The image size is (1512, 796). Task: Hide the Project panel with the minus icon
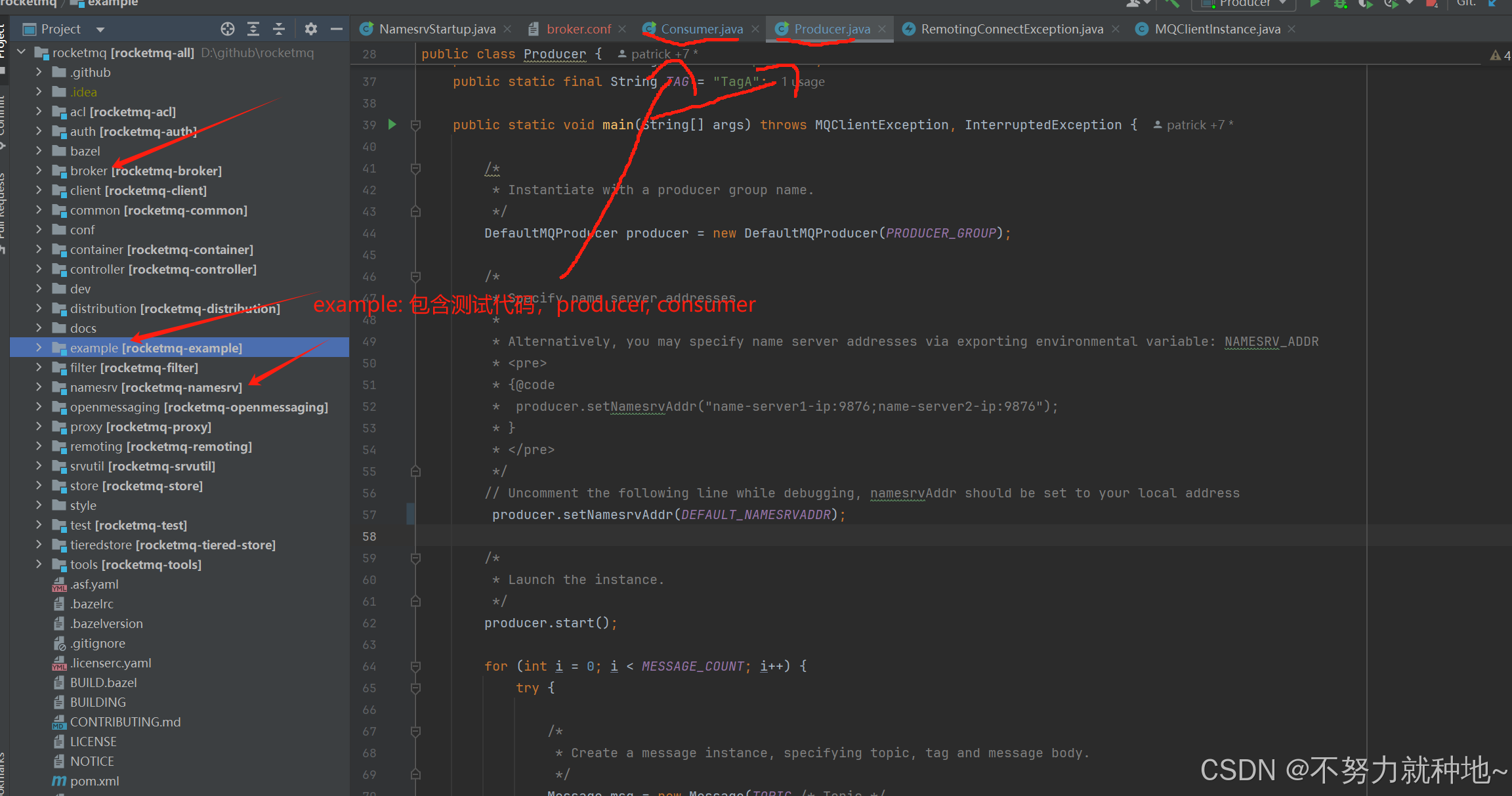pyautogui.click(x=337, y=29)
